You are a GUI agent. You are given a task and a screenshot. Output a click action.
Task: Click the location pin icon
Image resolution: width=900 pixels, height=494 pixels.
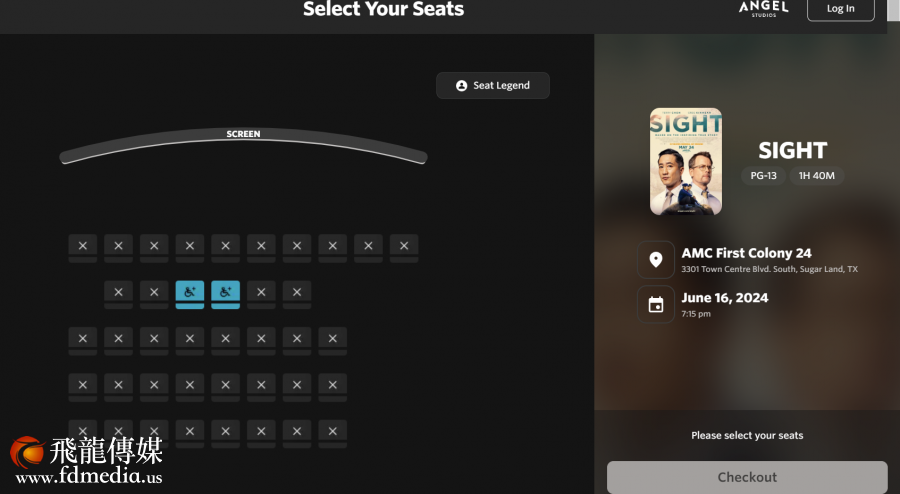pyautogui.click(x=656, y=260)
